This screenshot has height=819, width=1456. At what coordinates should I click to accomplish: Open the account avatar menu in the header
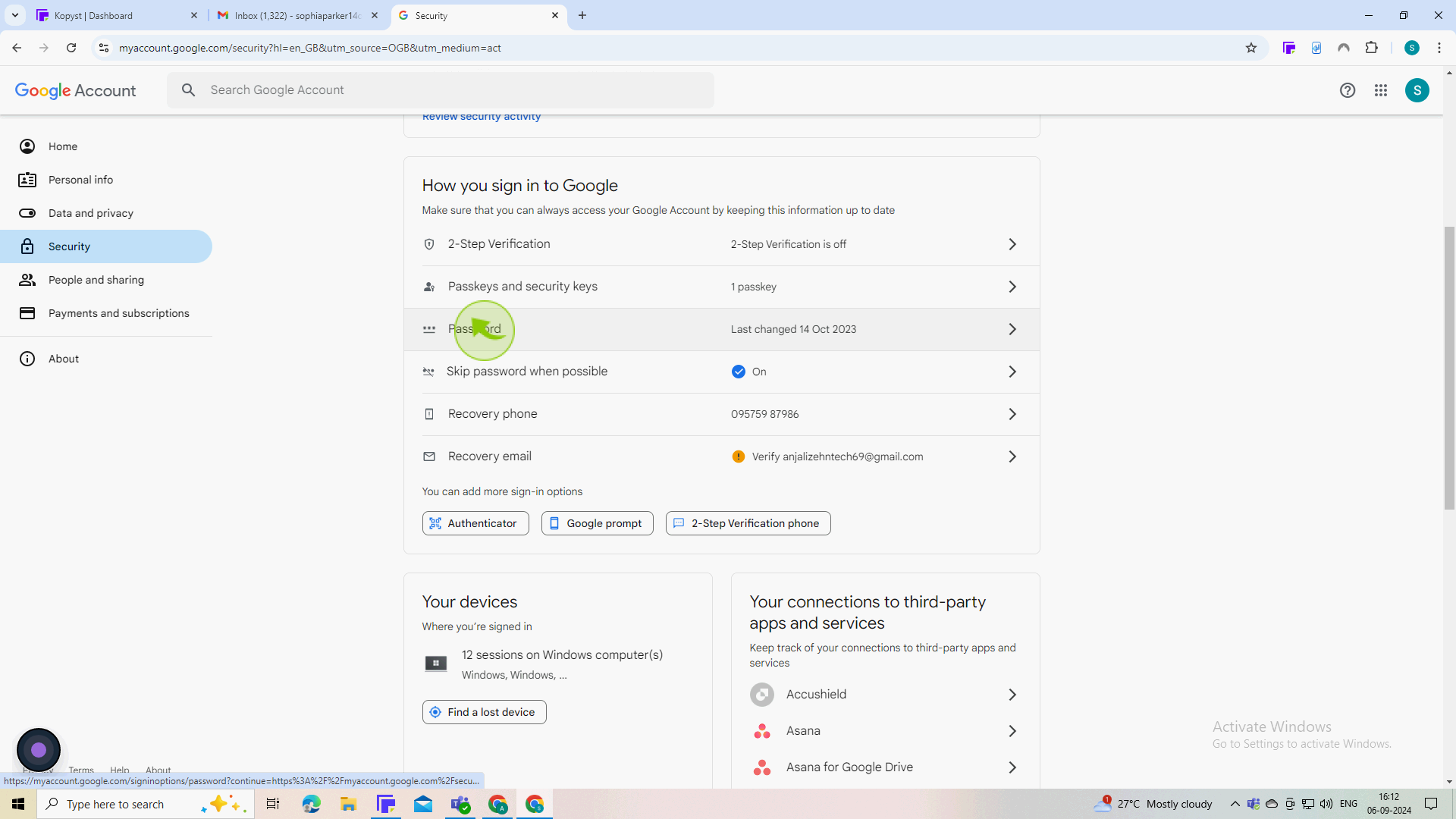point(1417,90)
